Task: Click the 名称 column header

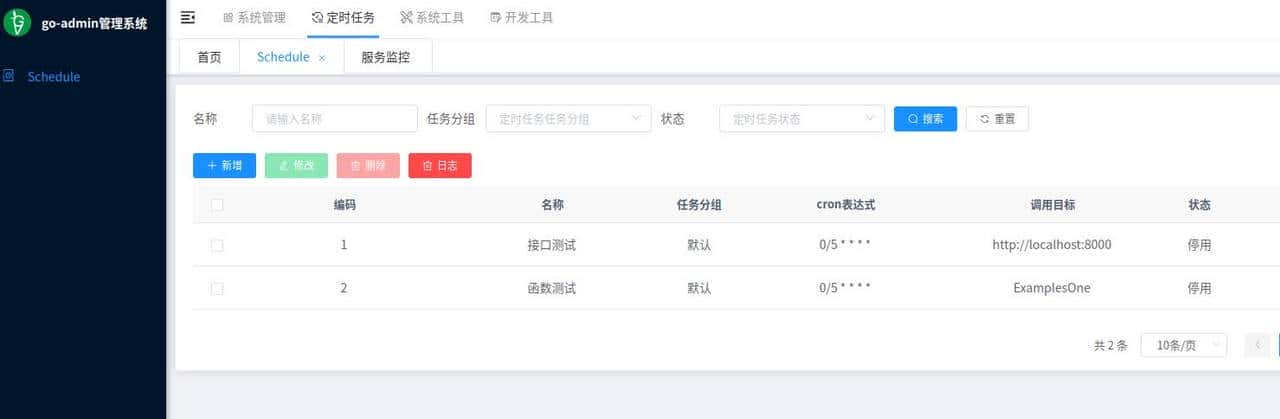Action: (x=552, y=205)
